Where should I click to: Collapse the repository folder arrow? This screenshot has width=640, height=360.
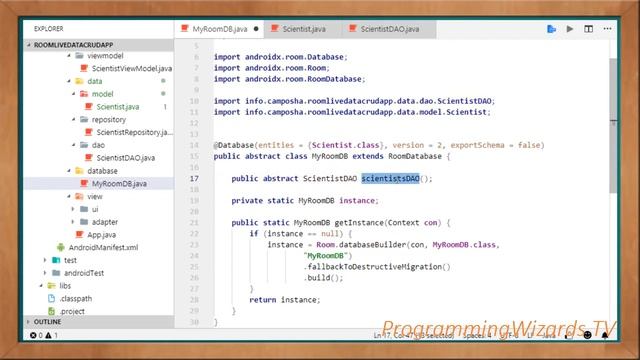point(74,120)
